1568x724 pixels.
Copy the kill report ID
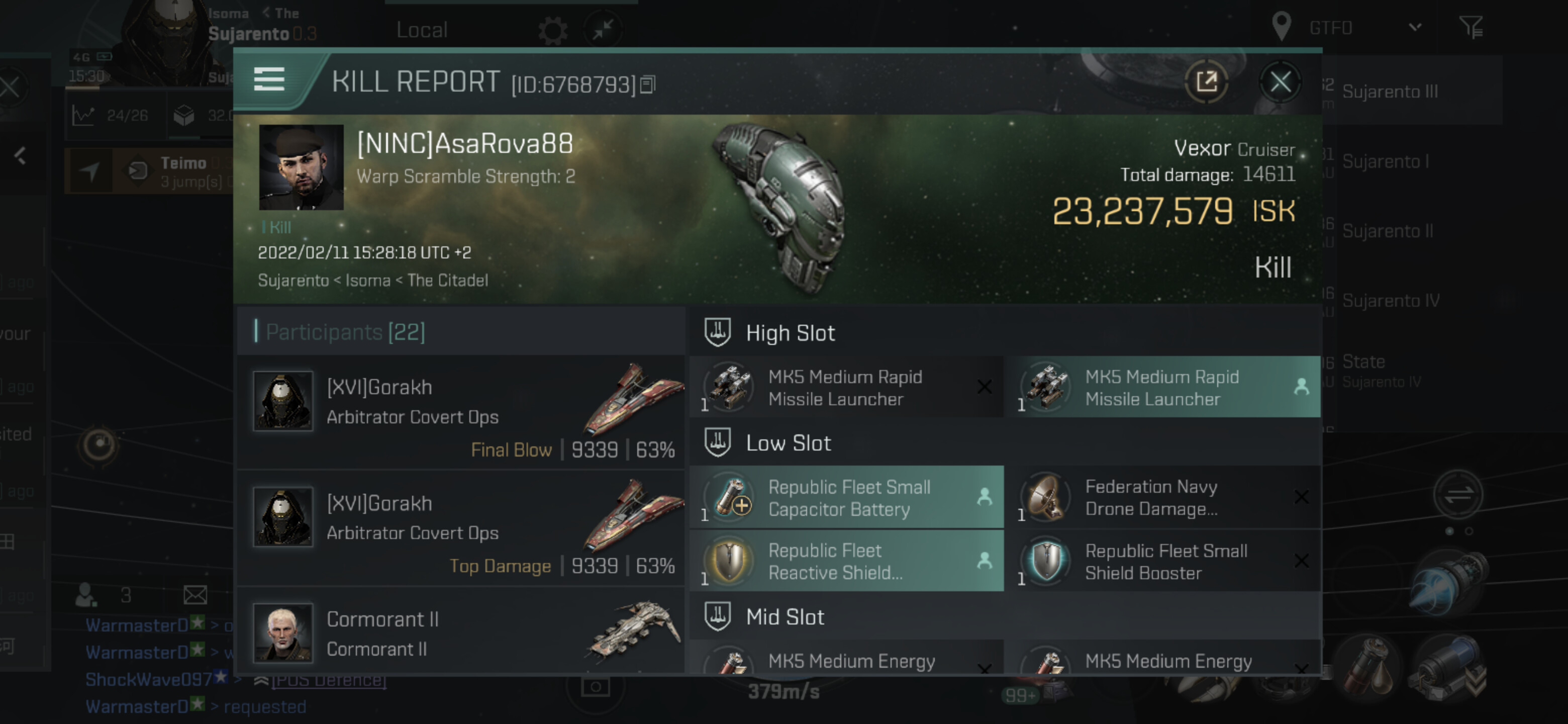tap(648, 84)
